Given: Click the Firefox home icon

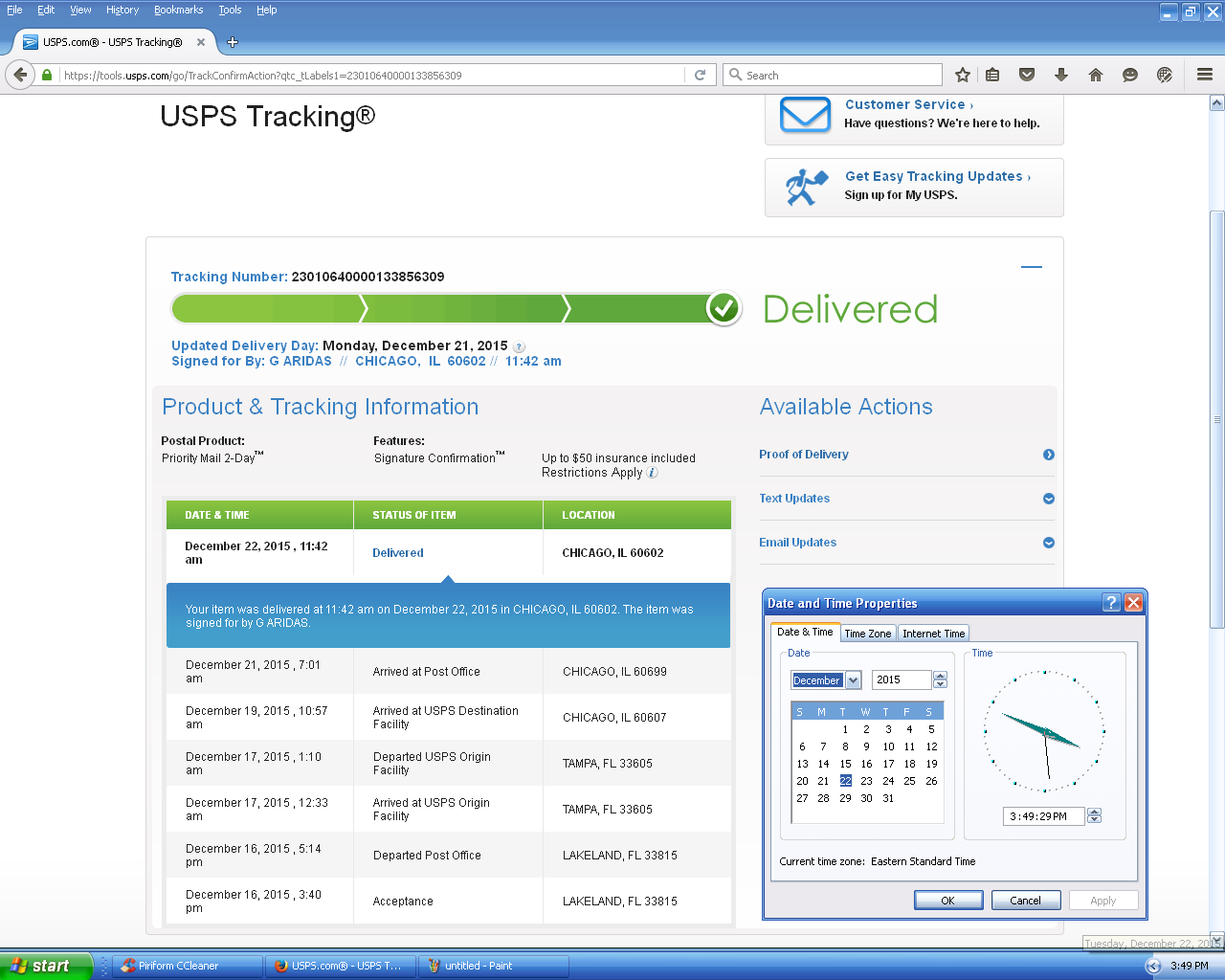Looking at the screenshot, I should [1096, 75].
